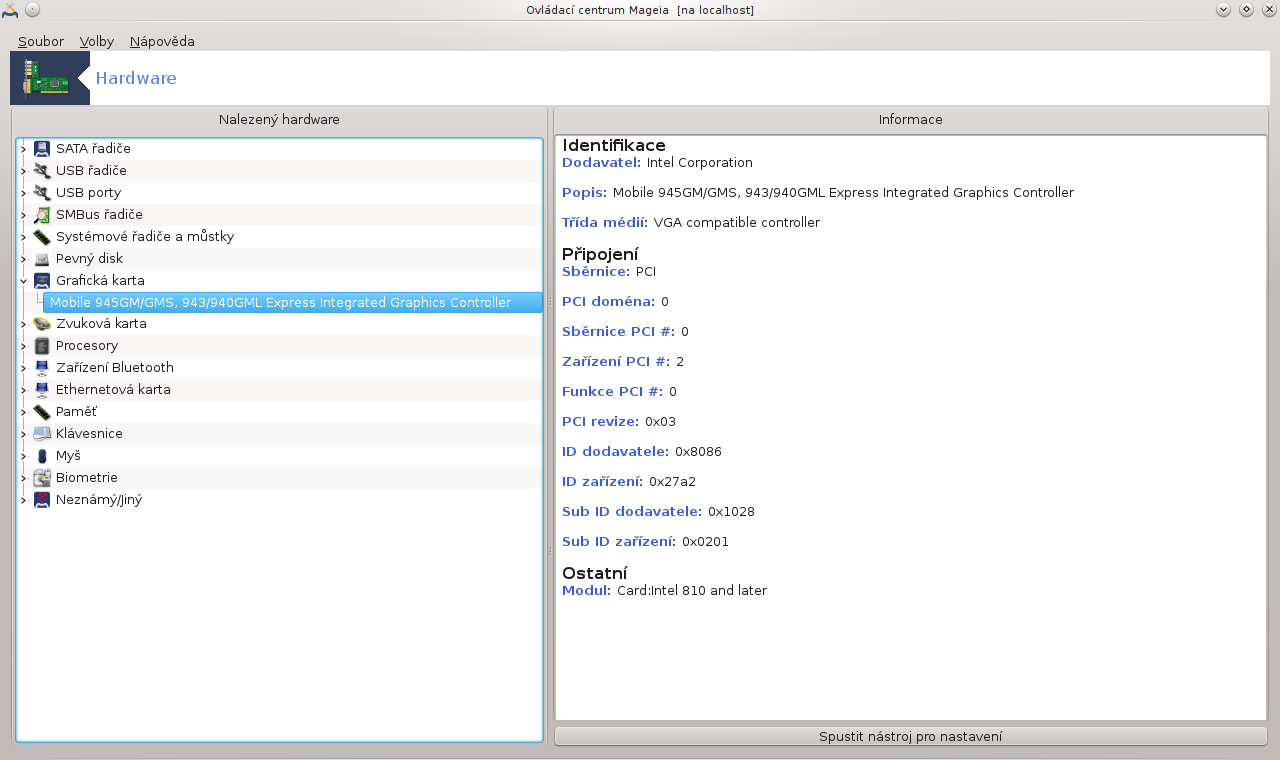The width and height of the screenshot is (1280, 760).
Task: Select the Zvuková karta tree label
Action: click(x=101, y=324)
